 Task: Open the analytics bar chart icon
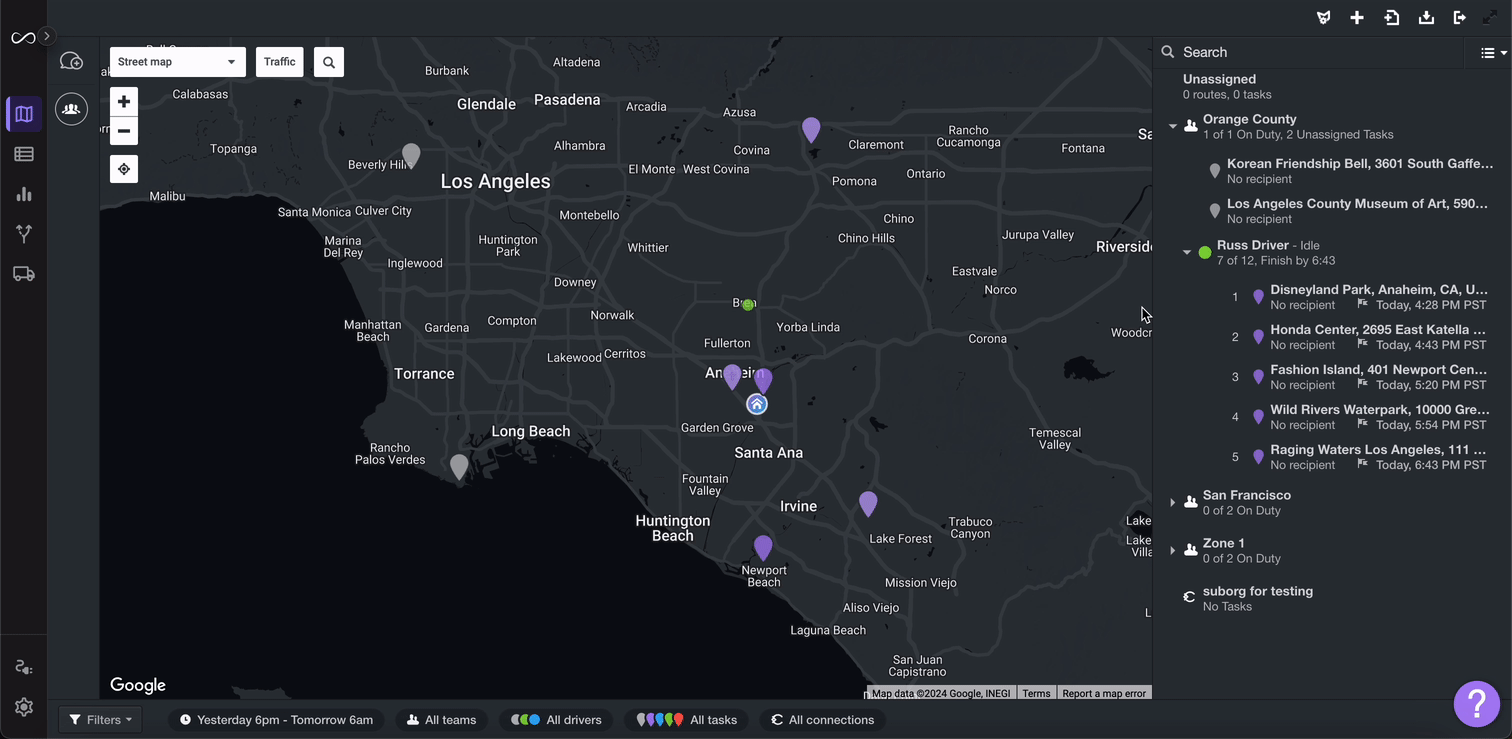coord(24,194)
